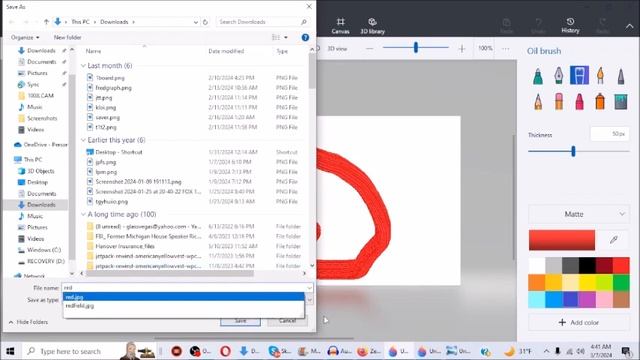Go up one folder level in dialog
Viewport: 640px width, 360px height.
(46, 22)
